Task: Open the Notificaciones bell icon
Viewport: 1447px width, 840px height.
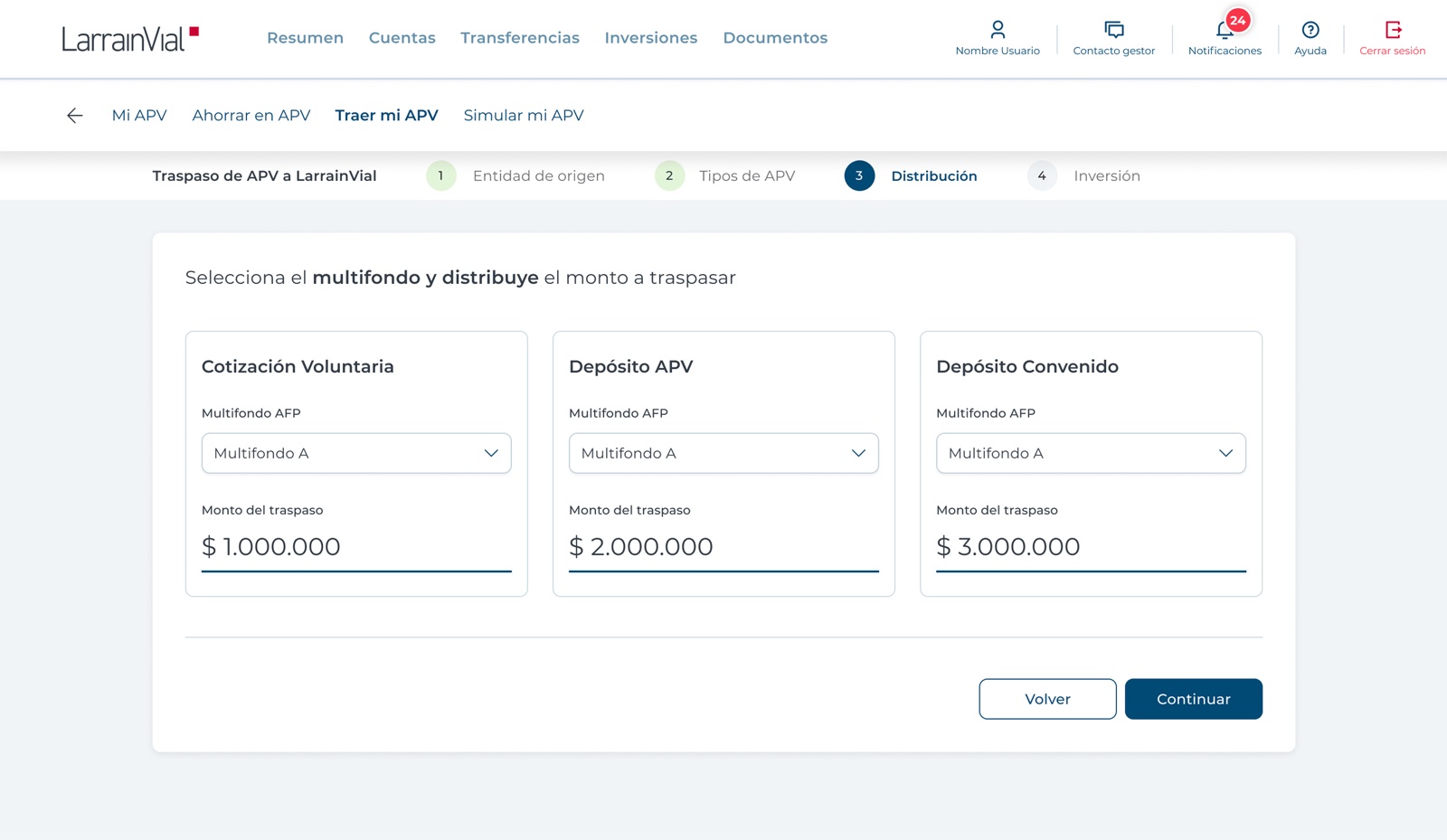Action: (x=1224, y=31)
